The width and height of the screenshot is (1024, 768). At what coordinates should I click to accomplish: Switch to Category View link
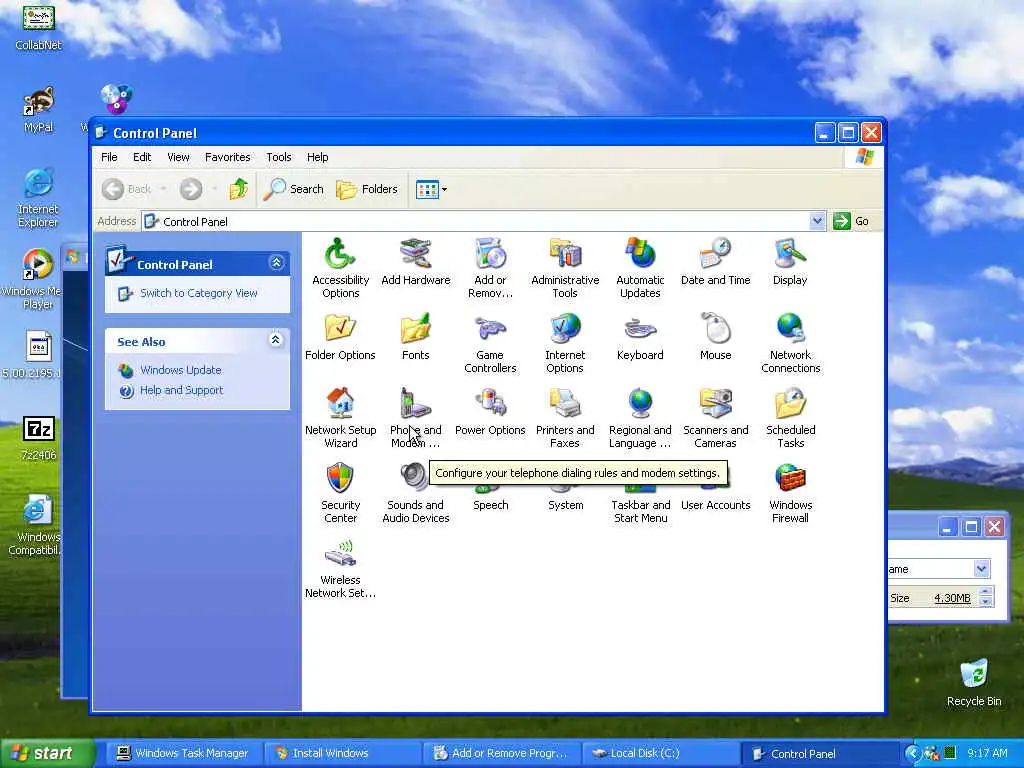tap(199, 293)
